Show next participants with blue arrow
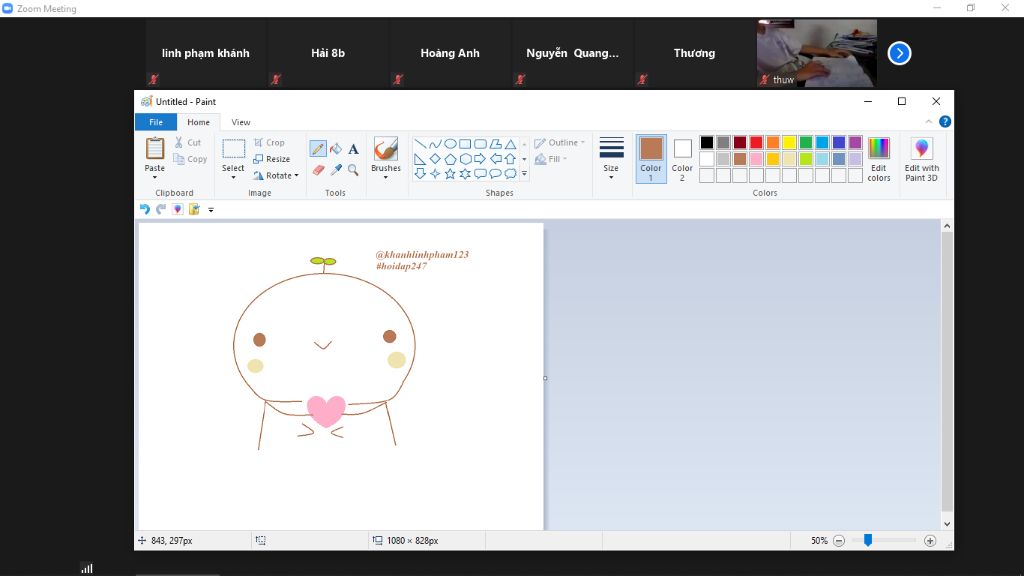 899,54
